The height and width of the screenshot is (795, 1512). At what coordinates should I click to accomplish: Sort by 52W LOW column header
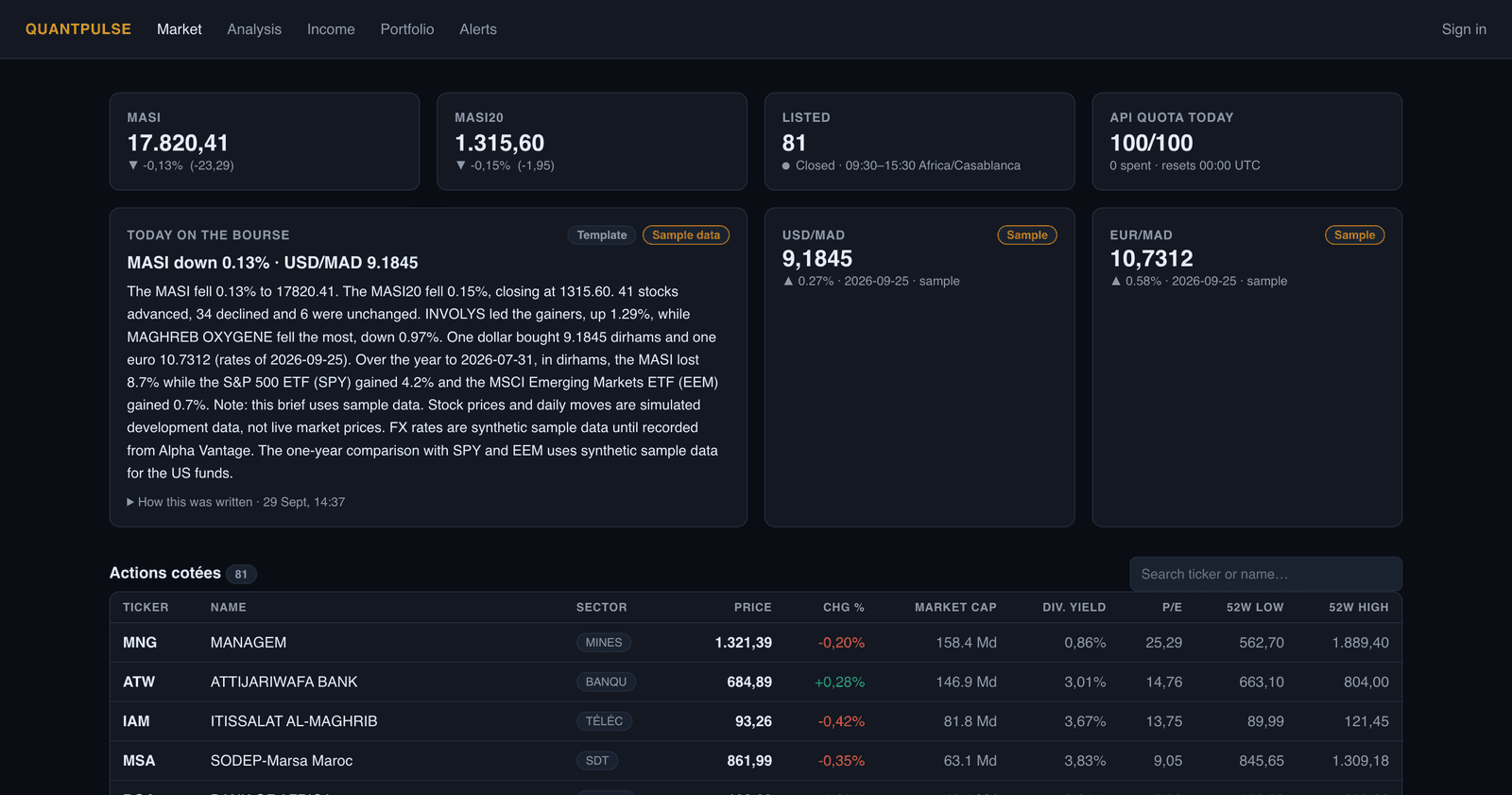pos(1255,608)
